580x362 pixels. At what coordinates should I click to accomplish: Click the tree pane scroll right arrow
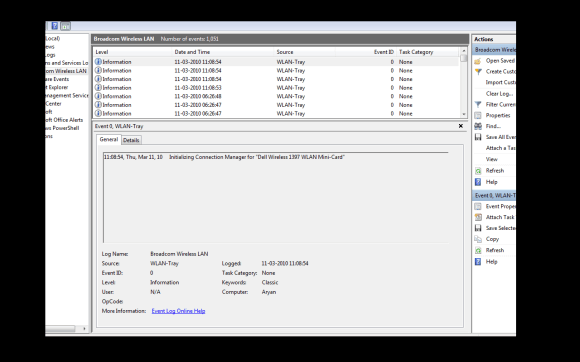(x=84, y=328)
